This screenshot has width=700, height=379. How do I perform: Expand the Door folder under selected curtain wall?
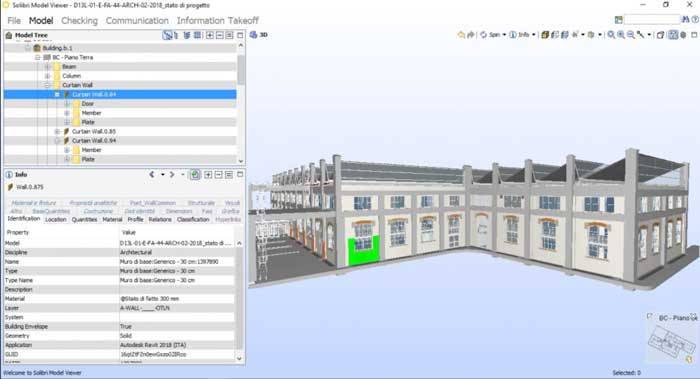pos(67,104)
